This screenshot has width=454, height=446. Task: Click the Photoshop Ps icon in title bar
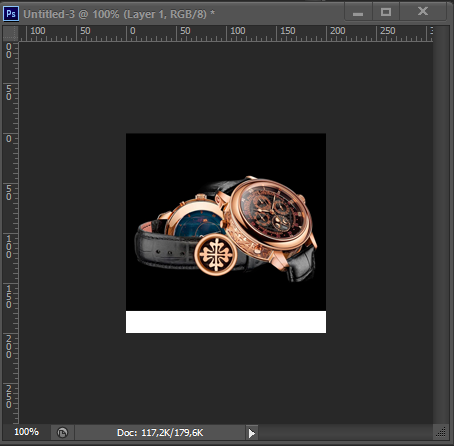coord(11,14)
